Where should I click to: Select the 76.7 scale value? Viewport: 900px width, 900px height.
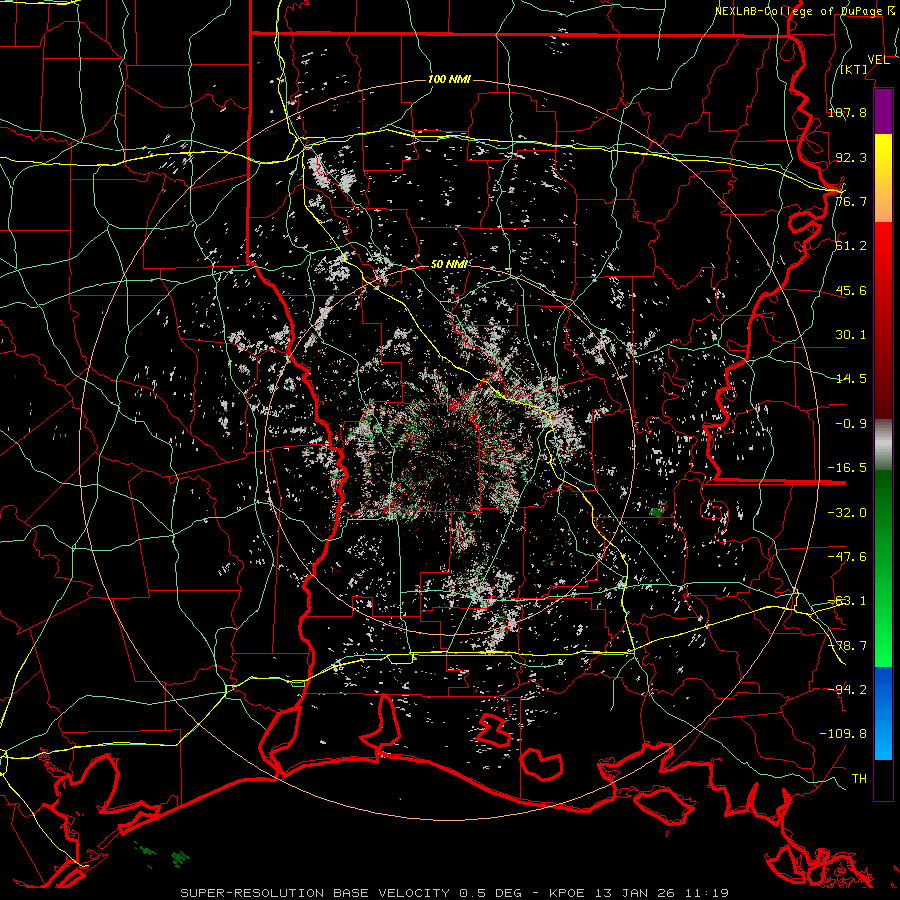coord(851,201)
